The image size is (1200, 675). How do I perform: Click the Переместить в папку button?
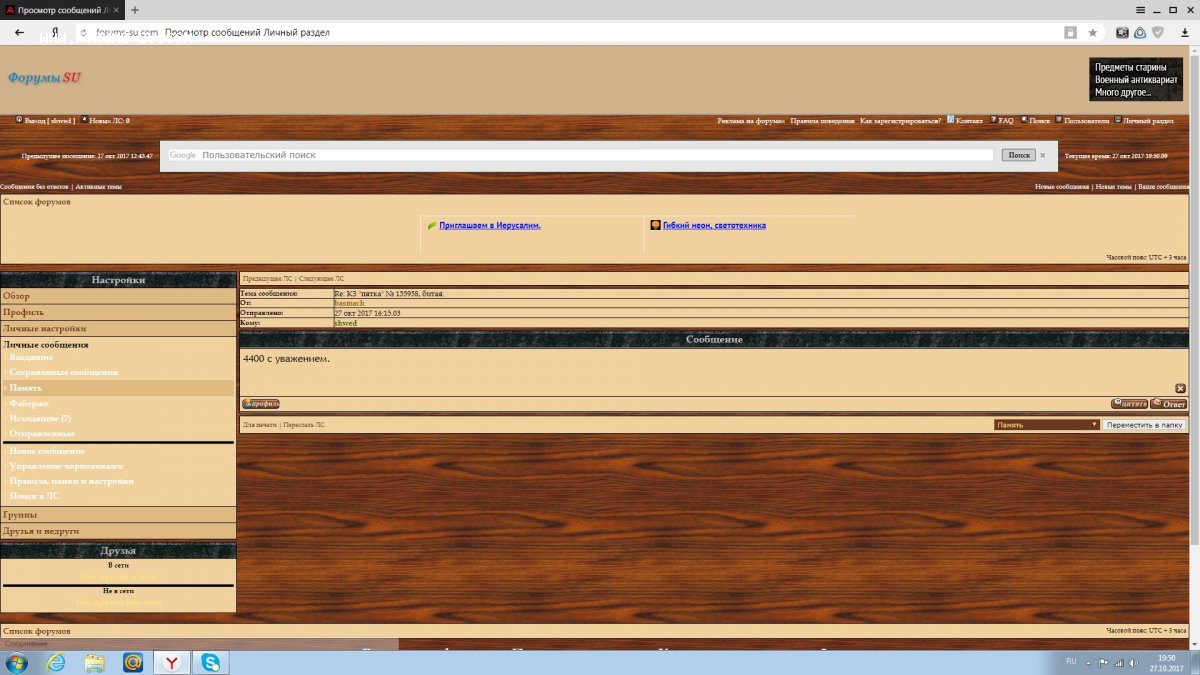pyautogui.click(x=1144, y=424)
